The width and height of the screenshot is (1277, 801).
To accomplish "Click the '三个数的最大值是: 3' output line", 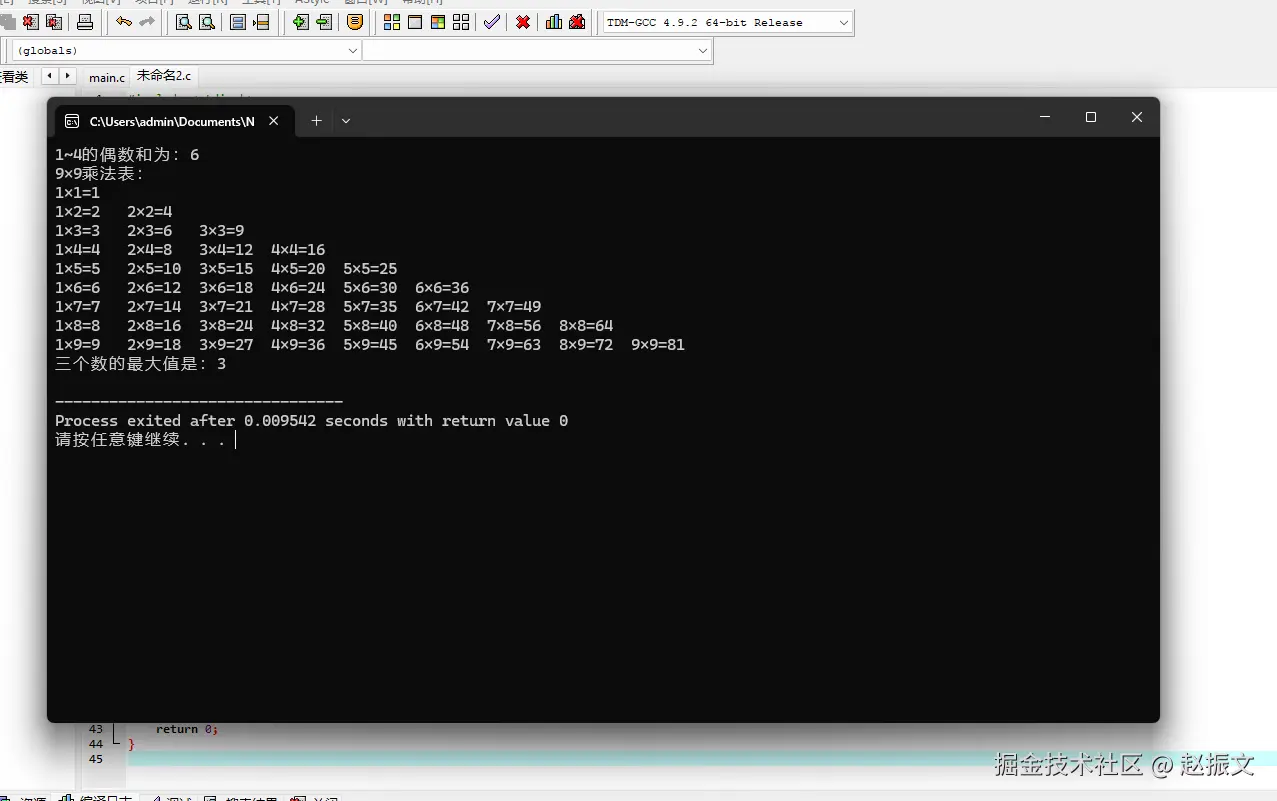I will point(141,364).
